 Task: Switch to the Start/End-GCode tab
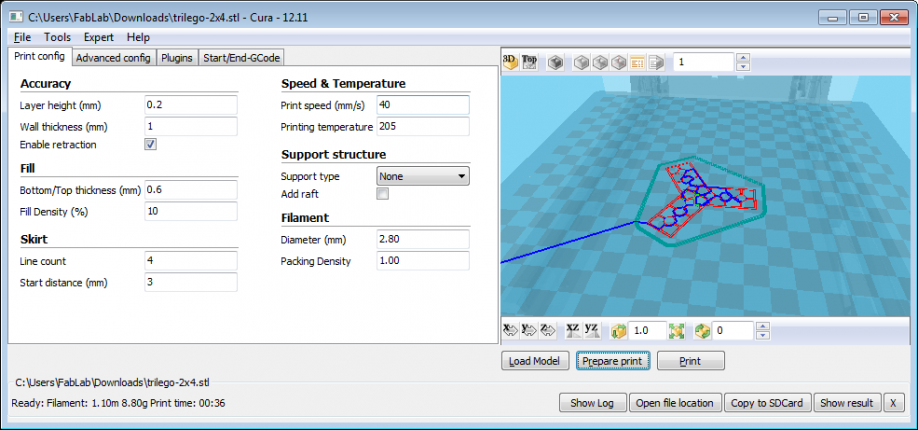pos(242,58)
